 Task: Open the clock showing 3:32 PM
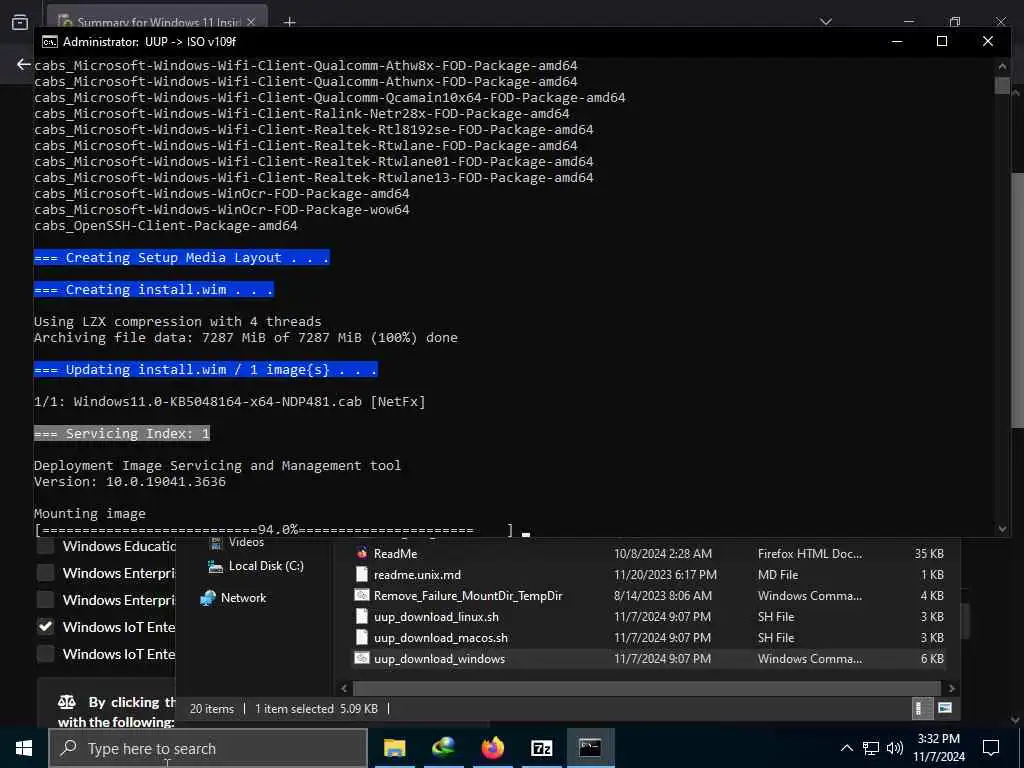coord(938,748)
